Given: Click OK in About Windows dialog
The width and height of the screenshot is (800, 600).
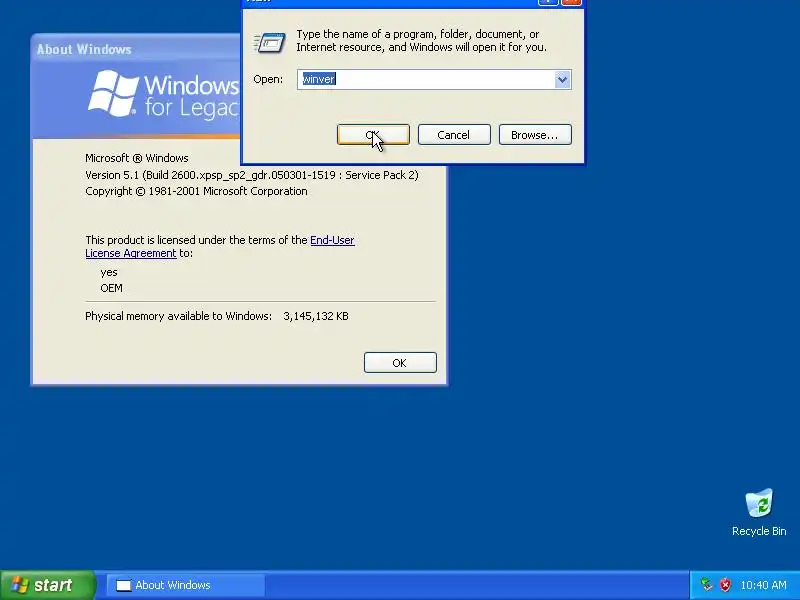Looking at the screenshot, I should [x=400, y=363].
